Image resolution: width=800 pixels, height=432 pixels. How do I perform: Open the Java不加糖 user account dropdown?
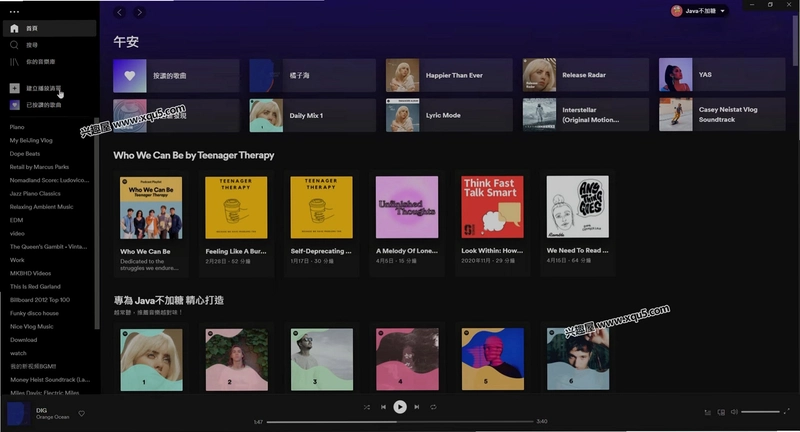699,11
